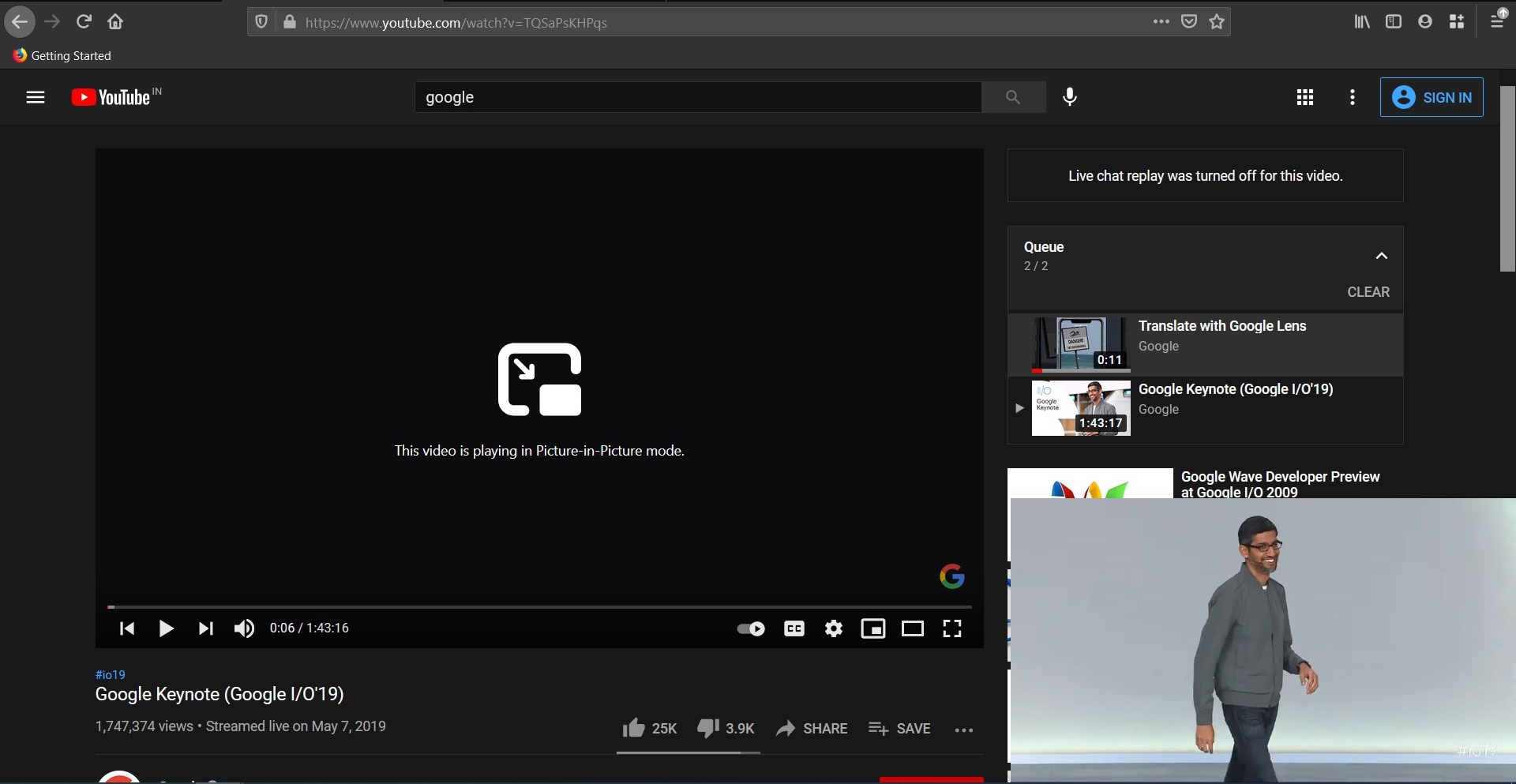
Task: Sign in to YouTube
Action: (1432, 97)
